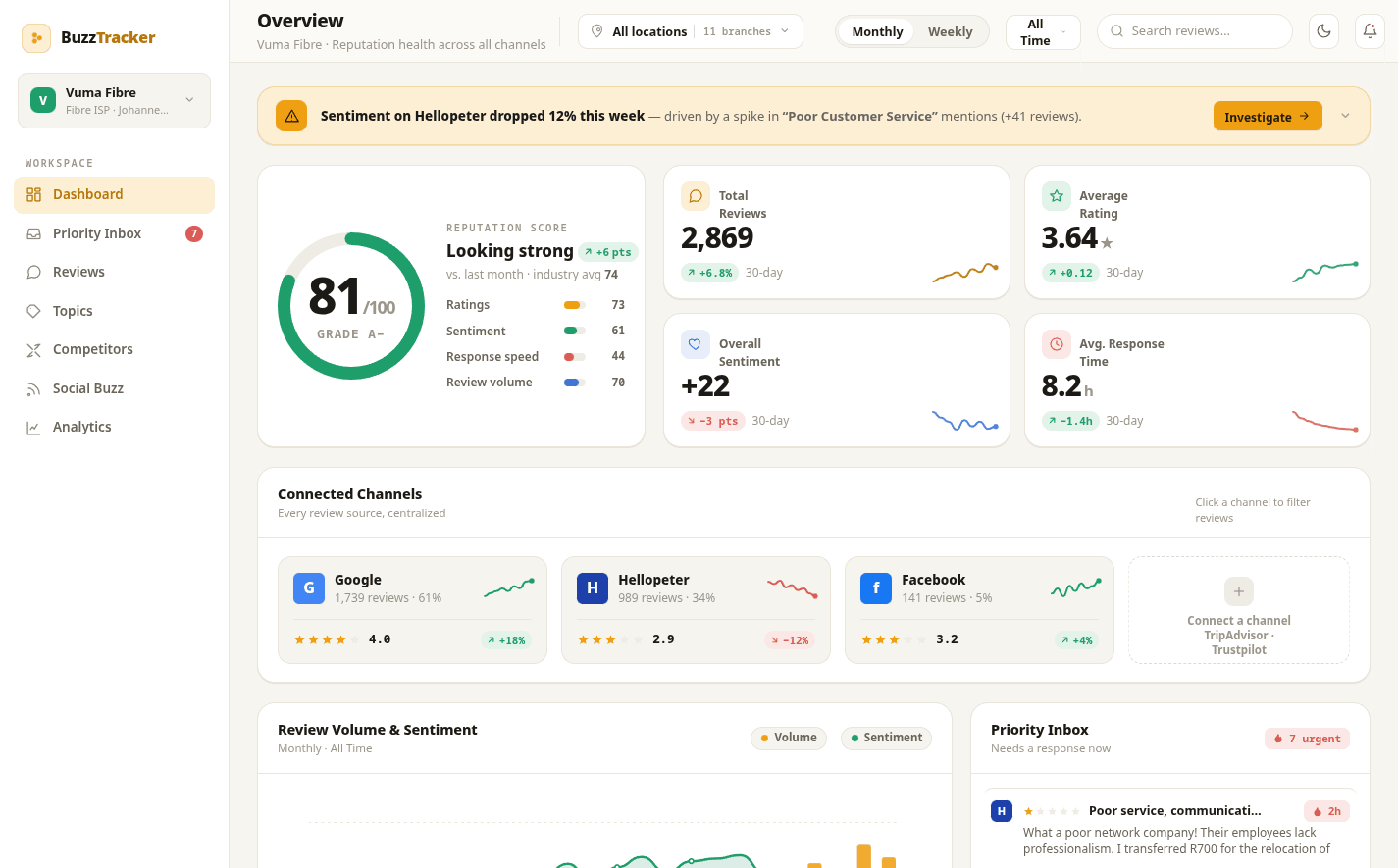Screen dimensions: 1398x868
Task: Click the Vuma Fibre V avatar
Action: pyautogui.click(x=43, y=100)
